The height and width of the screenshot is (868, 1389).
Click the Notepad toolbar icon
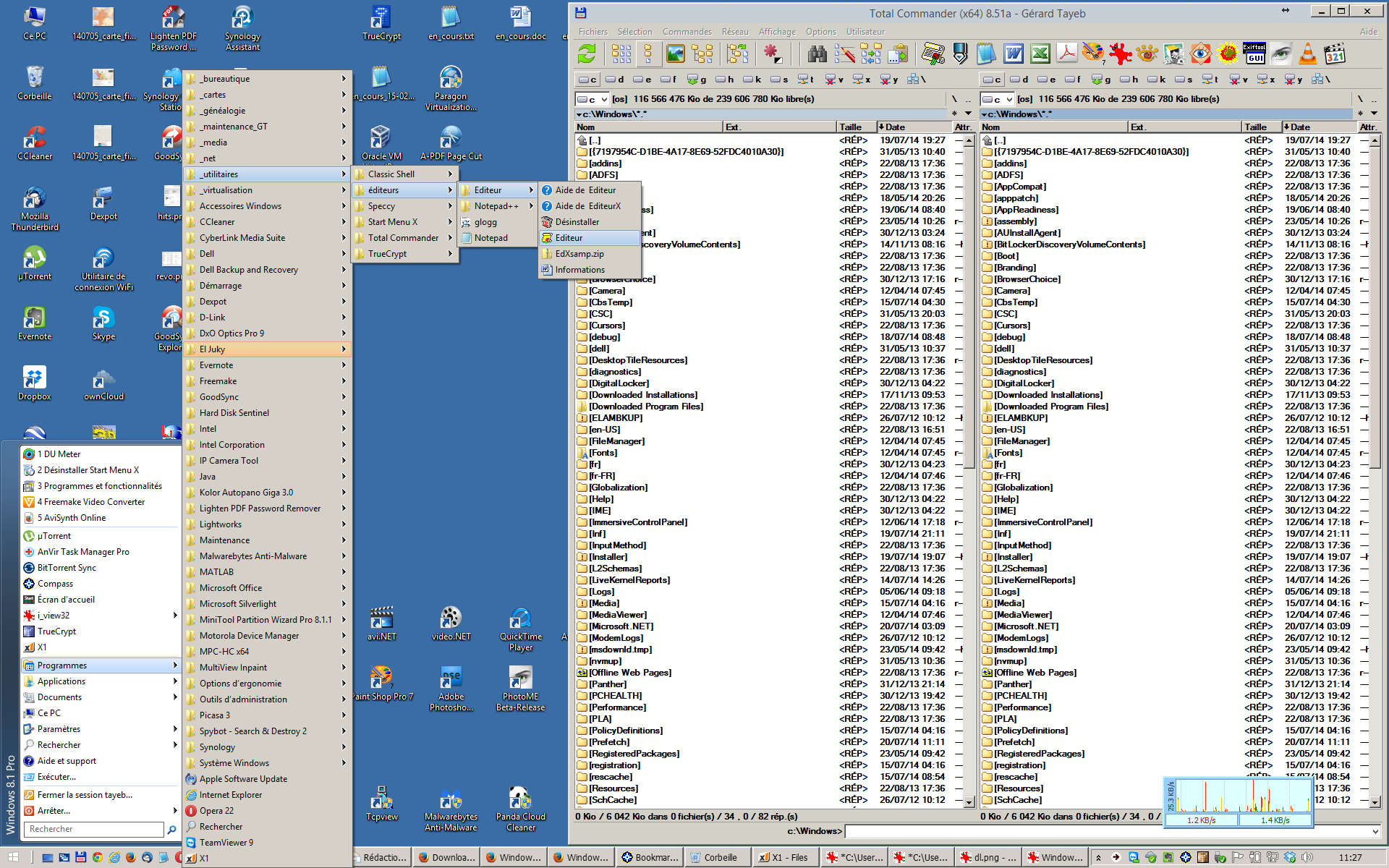pyautogui.click(x=986, y=54)
